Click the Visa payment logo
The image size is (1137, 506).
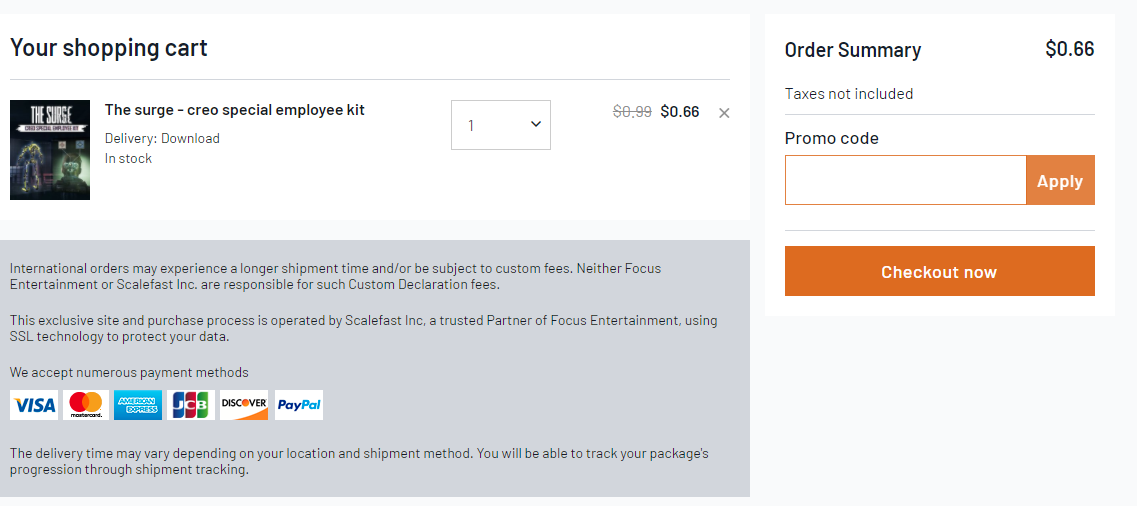(x=34, y=405)
